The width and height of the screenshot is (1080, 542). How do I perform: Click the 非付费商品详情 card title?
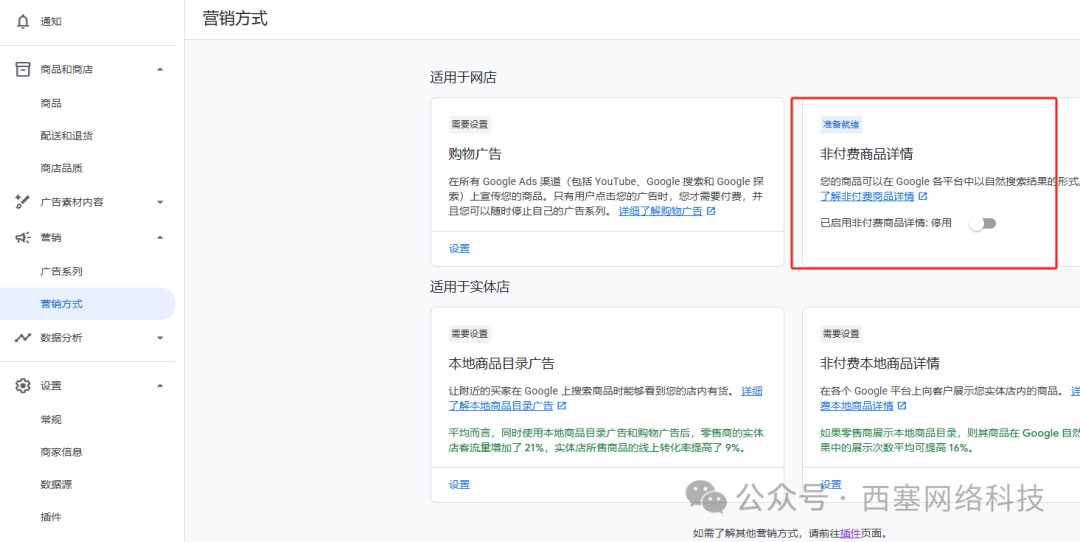click(866, 153)
